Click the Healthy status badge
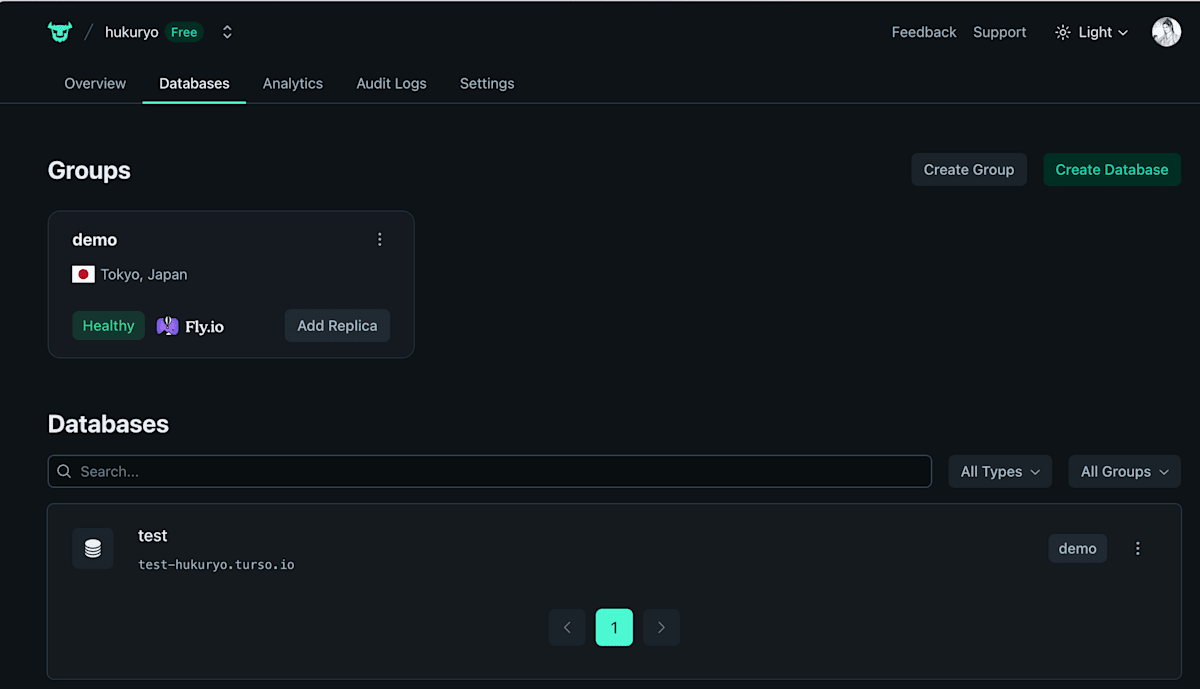Viewport: 1200px width, 689px height. 108,325
